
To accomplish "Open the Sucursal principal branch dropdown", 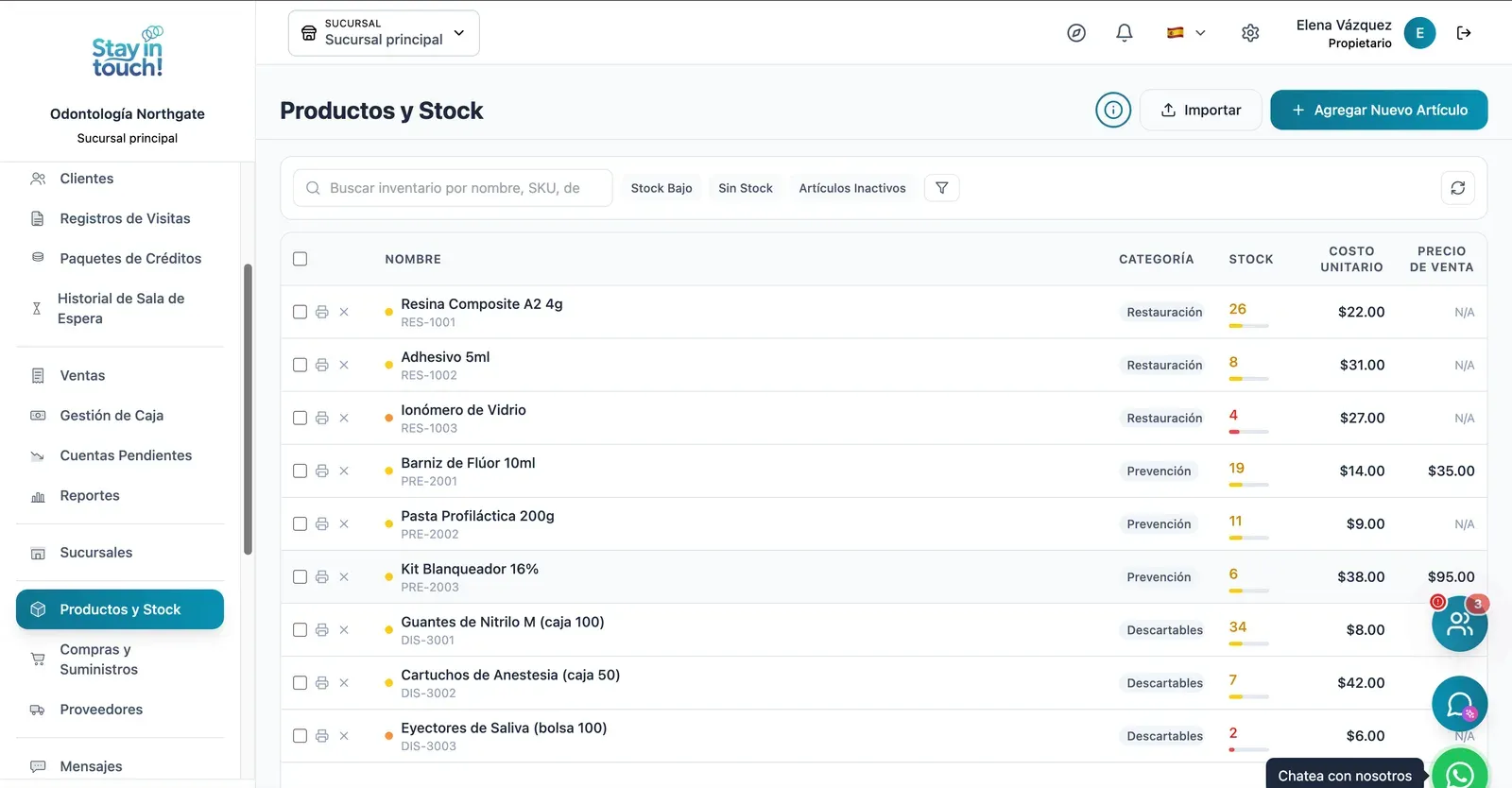I will 384,33.
